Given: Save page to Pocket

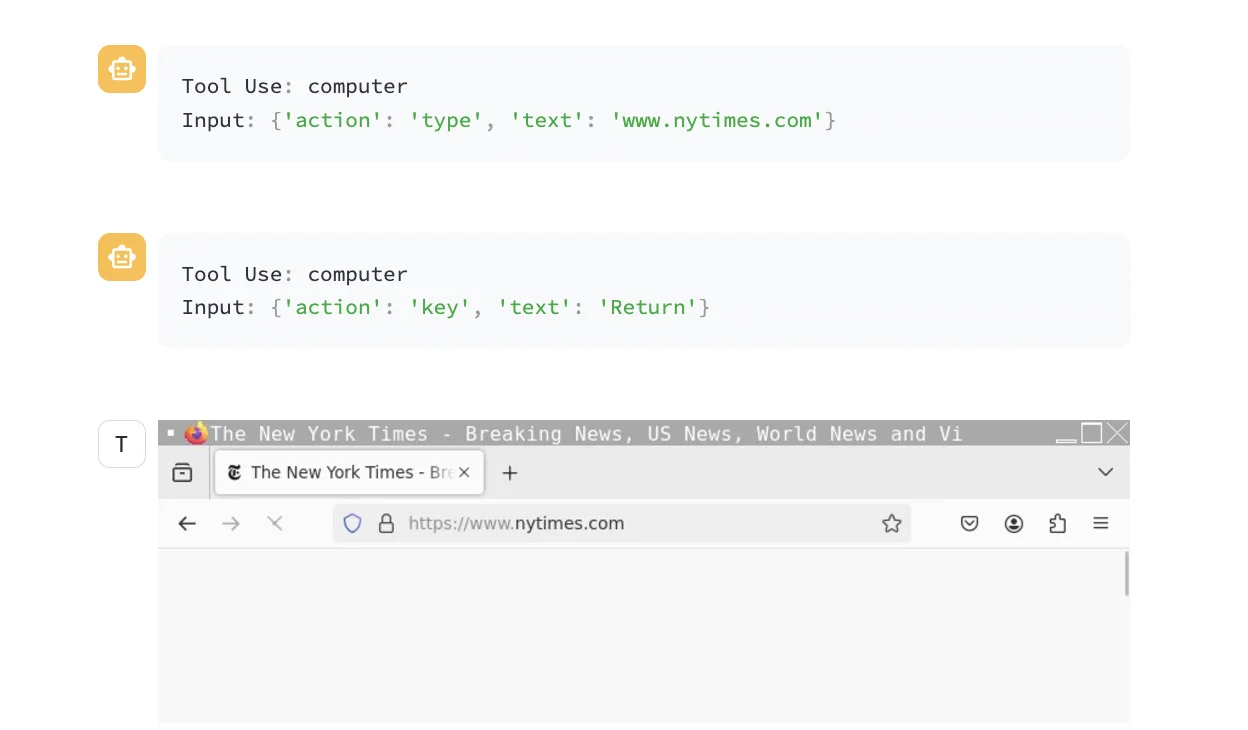Looking at the screenshot, I should pos(969,523).
